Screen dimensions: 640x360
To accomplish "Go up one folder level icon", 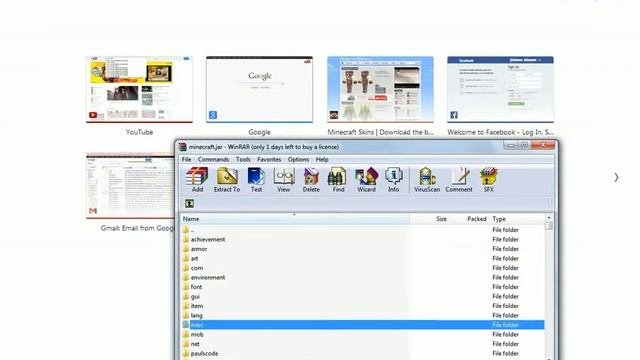I will click(189, 203).
